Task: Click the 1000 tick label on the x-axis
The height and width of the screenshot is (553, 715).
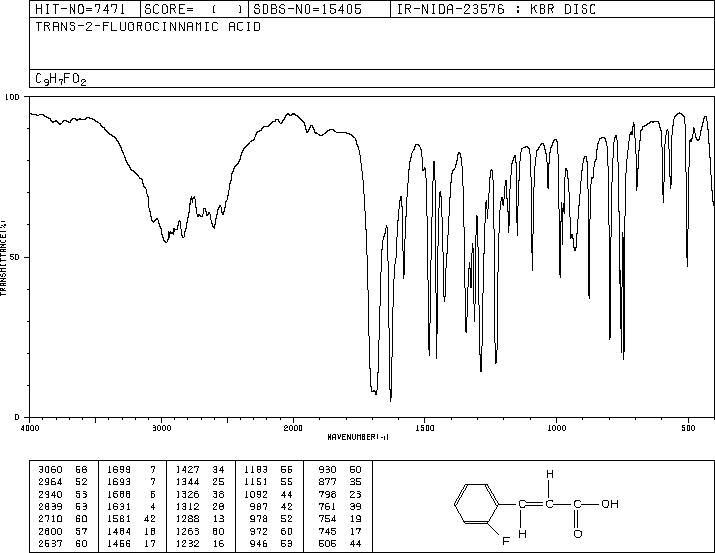Action: click(556, 428)
